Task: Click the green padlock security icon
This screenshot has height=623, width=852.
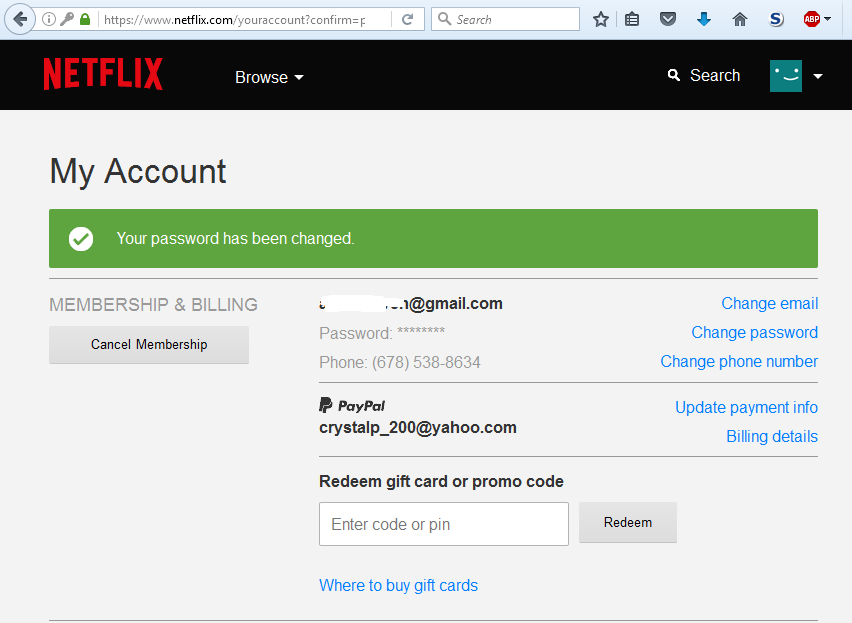Action: (x=85, y=19)
